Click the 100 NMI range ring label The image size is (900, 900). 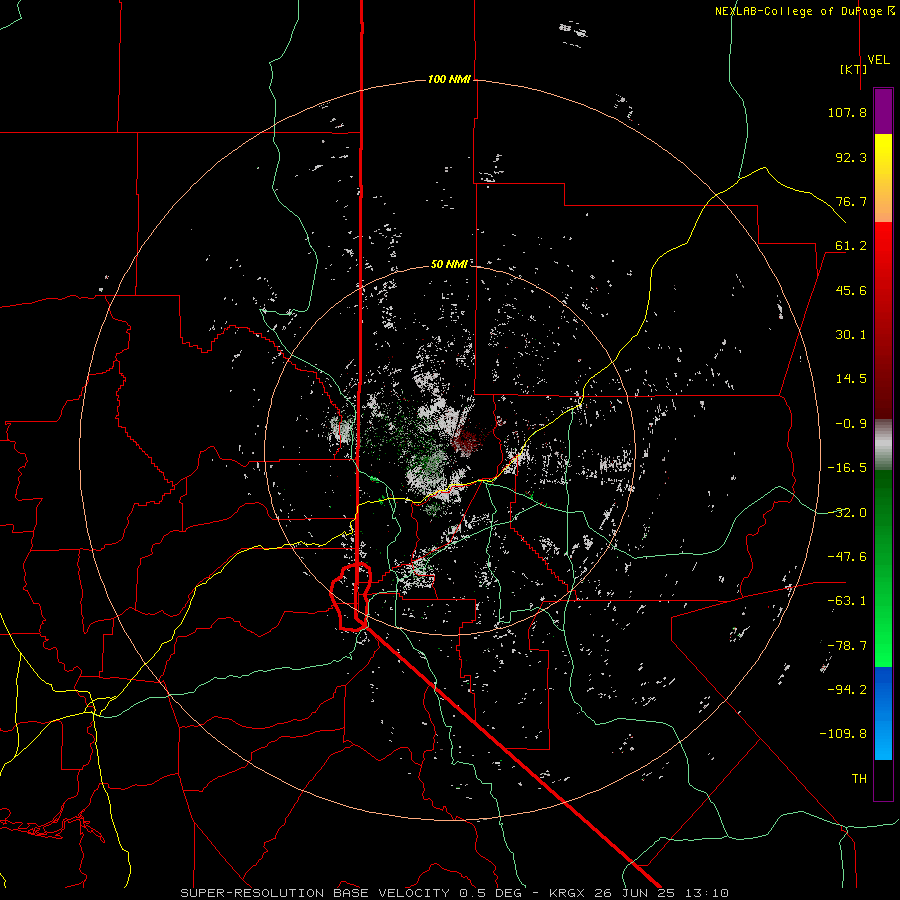point(449,79)
